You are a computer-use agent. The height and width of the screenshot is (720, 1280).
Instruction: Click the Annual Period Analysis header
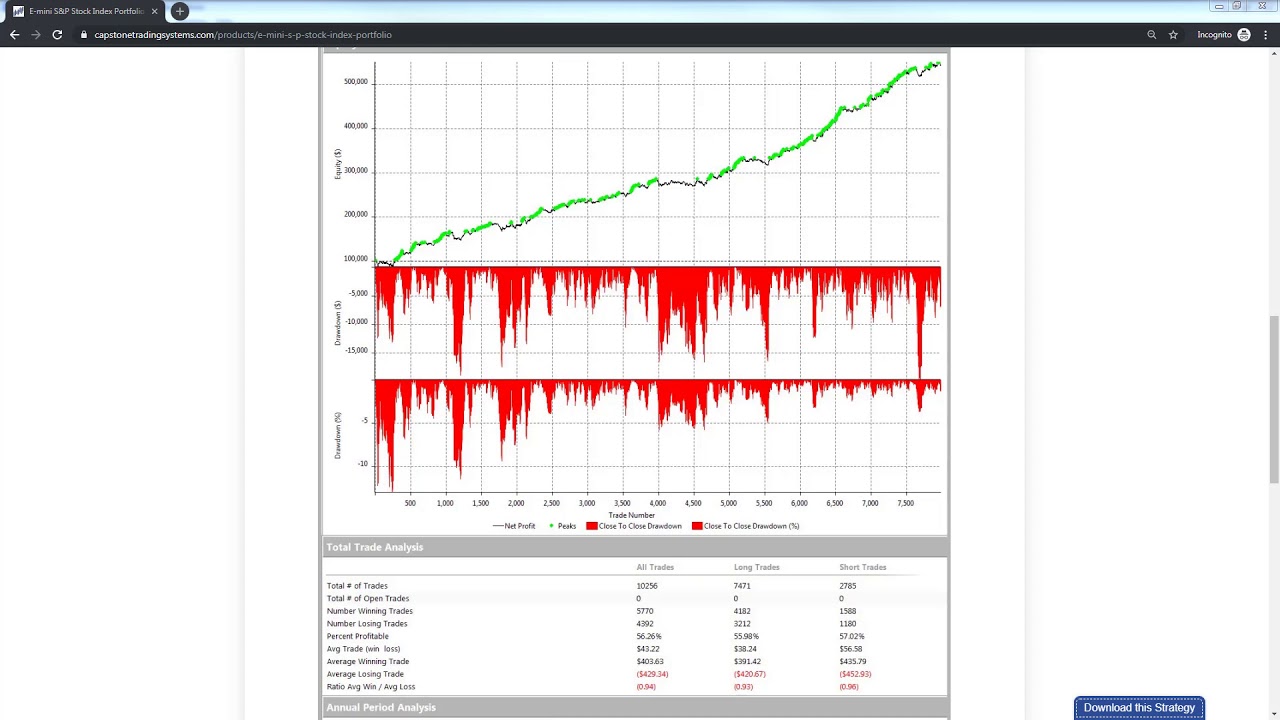380,707
